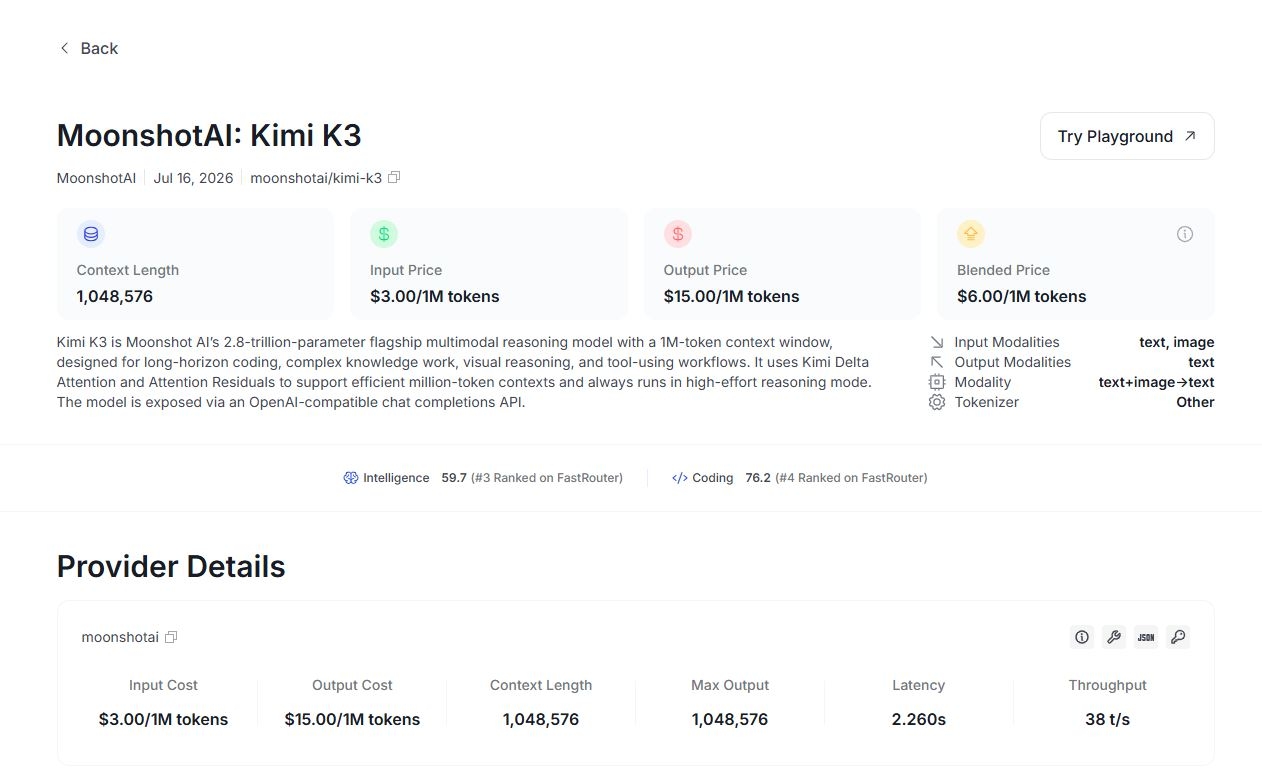The width and height of the screenshot is (1262, 774).
Task: Click the yellow Blended Price icon
Action: (x=971, y=234)
